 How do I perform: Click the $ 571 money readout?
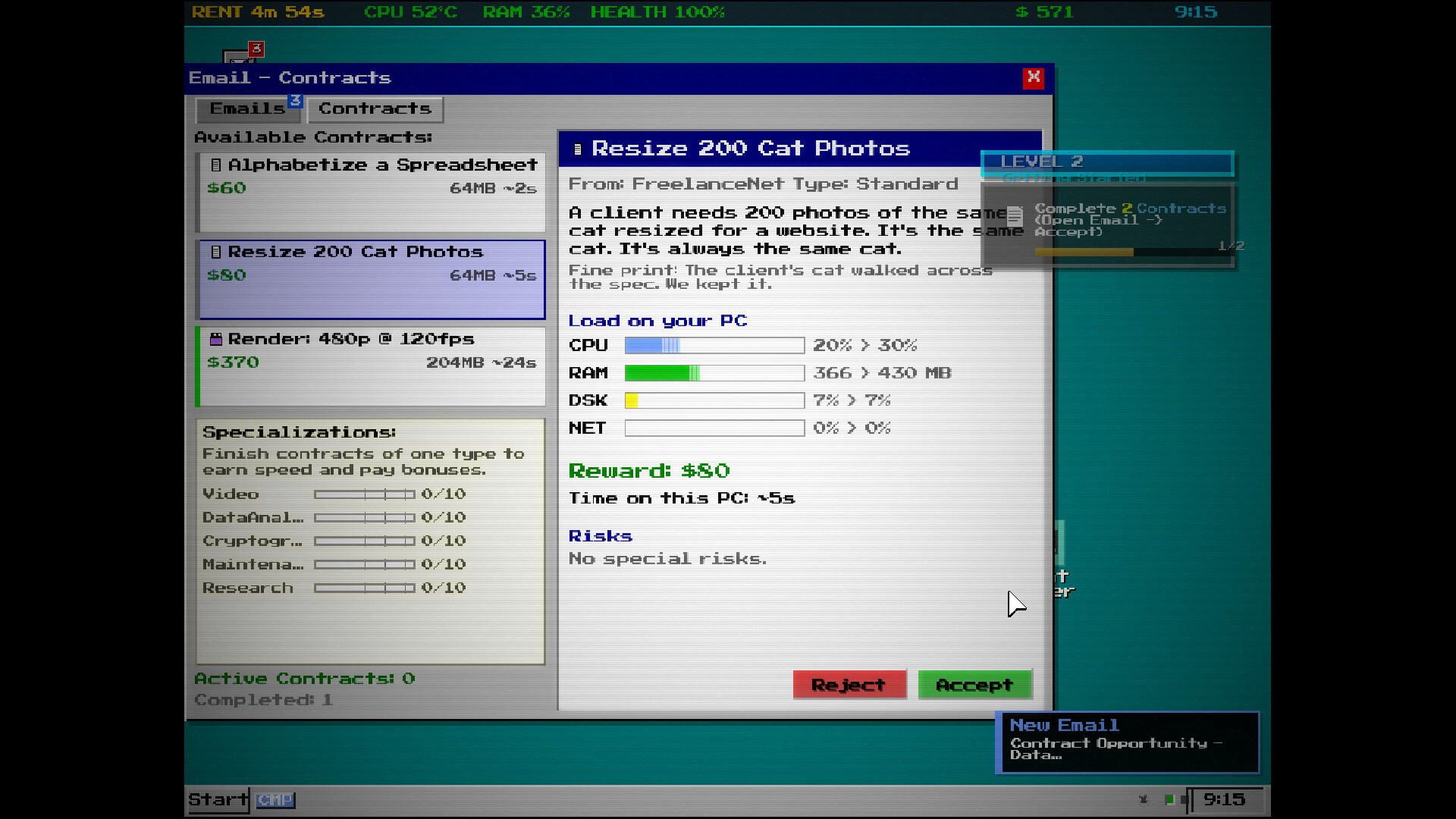1045,12
